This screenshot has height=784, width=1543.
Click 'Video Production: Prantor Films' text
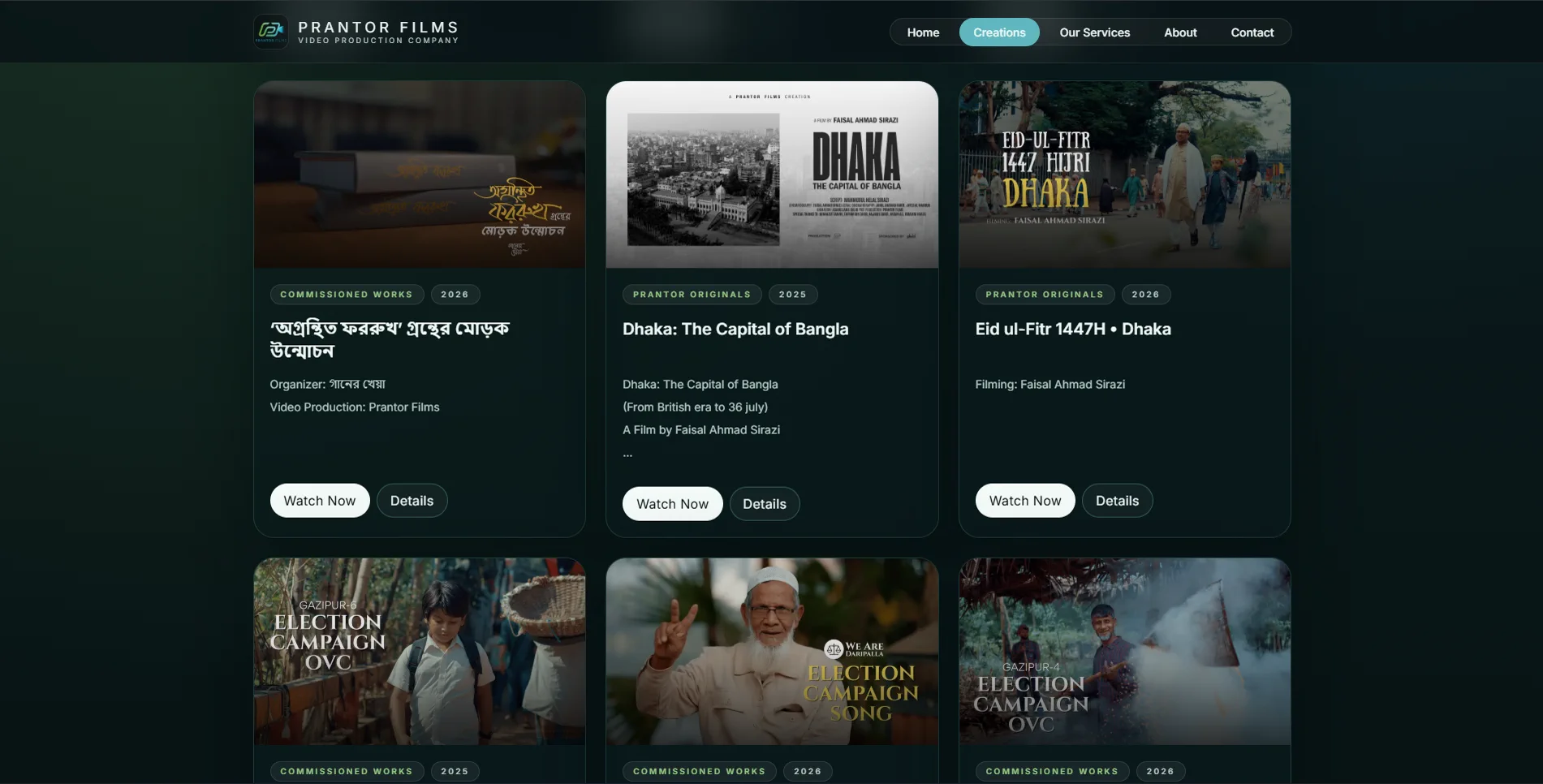(x=355, y=407)
